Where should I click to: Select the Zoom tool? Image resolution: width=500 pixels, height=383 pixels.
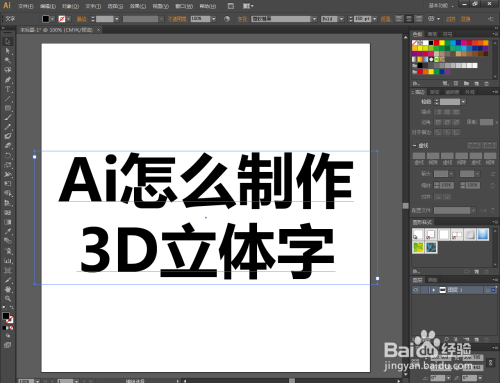(x=8, y=299)
